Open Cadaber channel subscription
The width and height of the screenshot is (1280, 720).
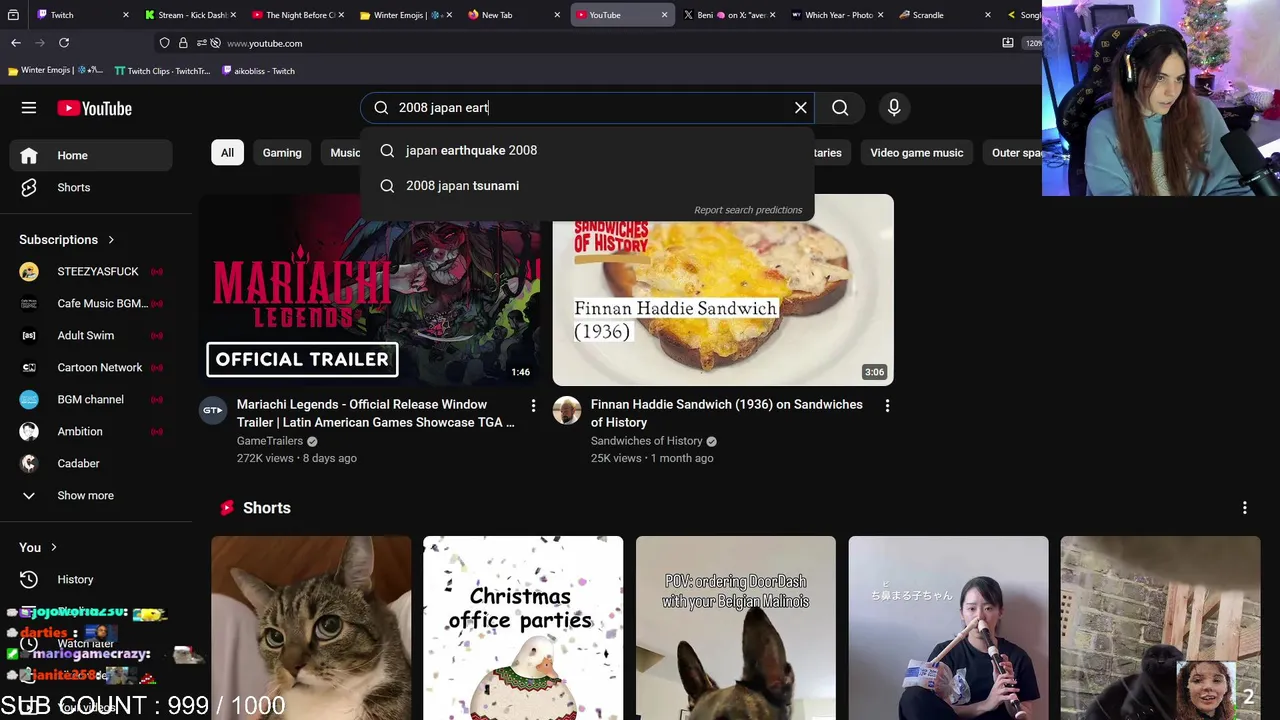(x=91, y=464)
